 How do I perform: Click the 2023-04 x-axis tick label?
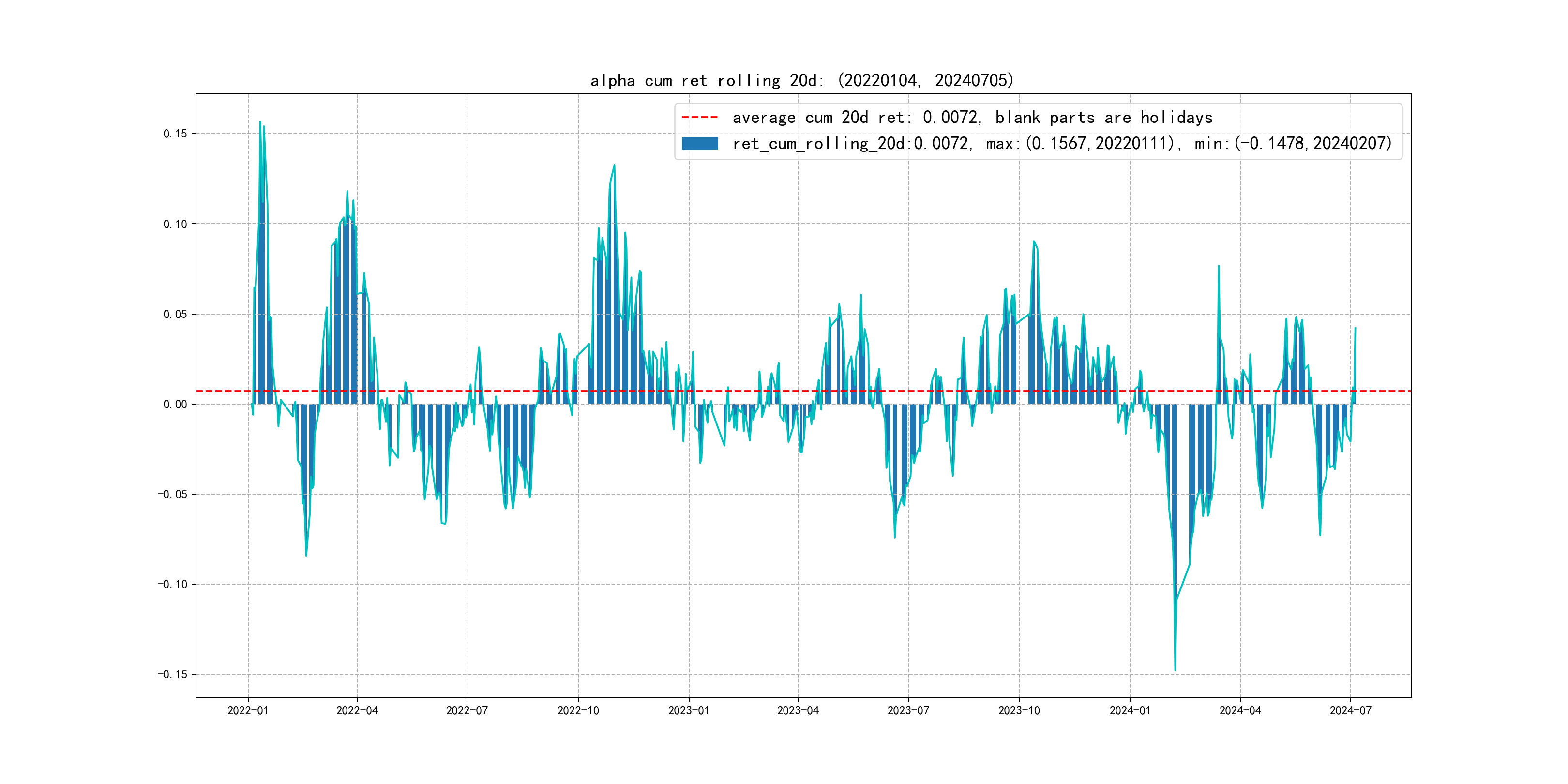point(798,710)
